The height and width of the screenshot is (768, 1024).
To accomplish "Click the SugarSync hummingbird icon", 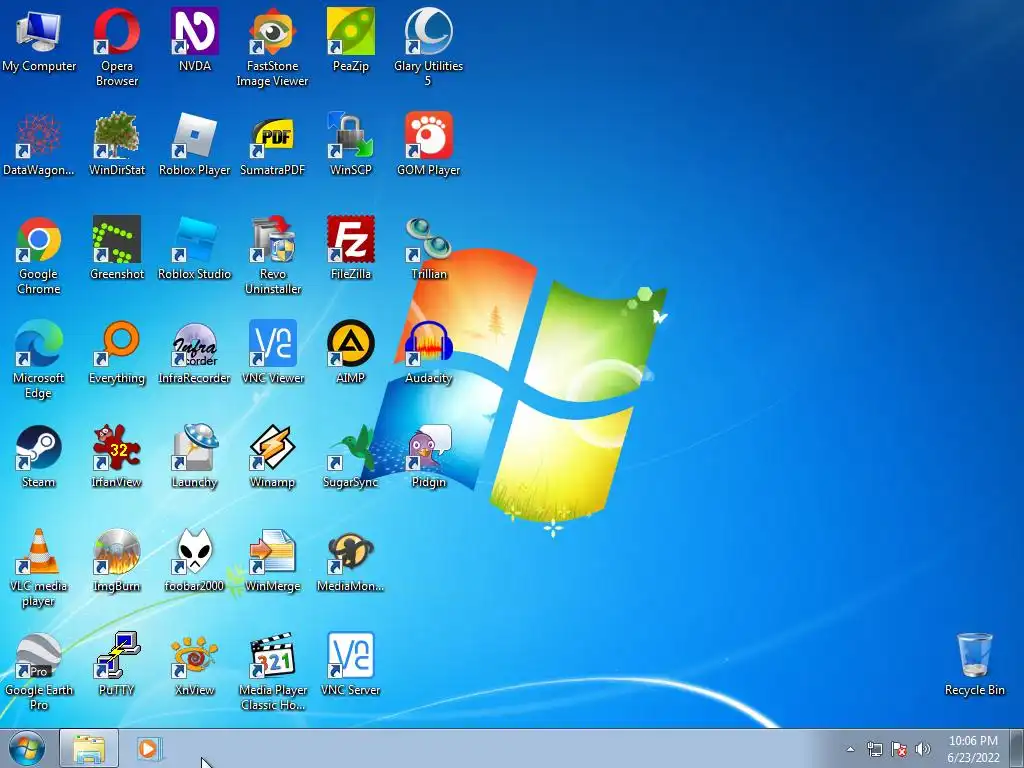I will [351, 447].
